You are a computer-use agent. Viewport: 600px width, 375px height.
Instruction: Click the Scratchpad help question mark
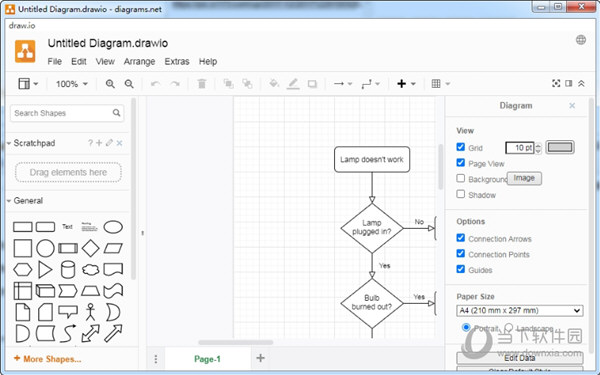(90, 143)
